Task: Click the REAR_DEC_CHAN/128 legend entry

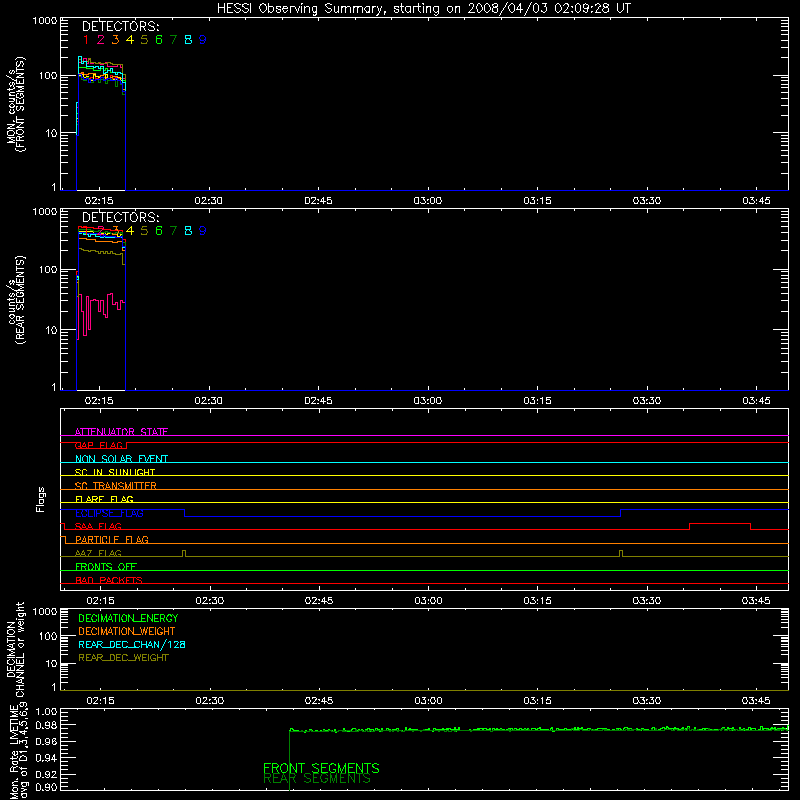Action: (x=132, y=645)
